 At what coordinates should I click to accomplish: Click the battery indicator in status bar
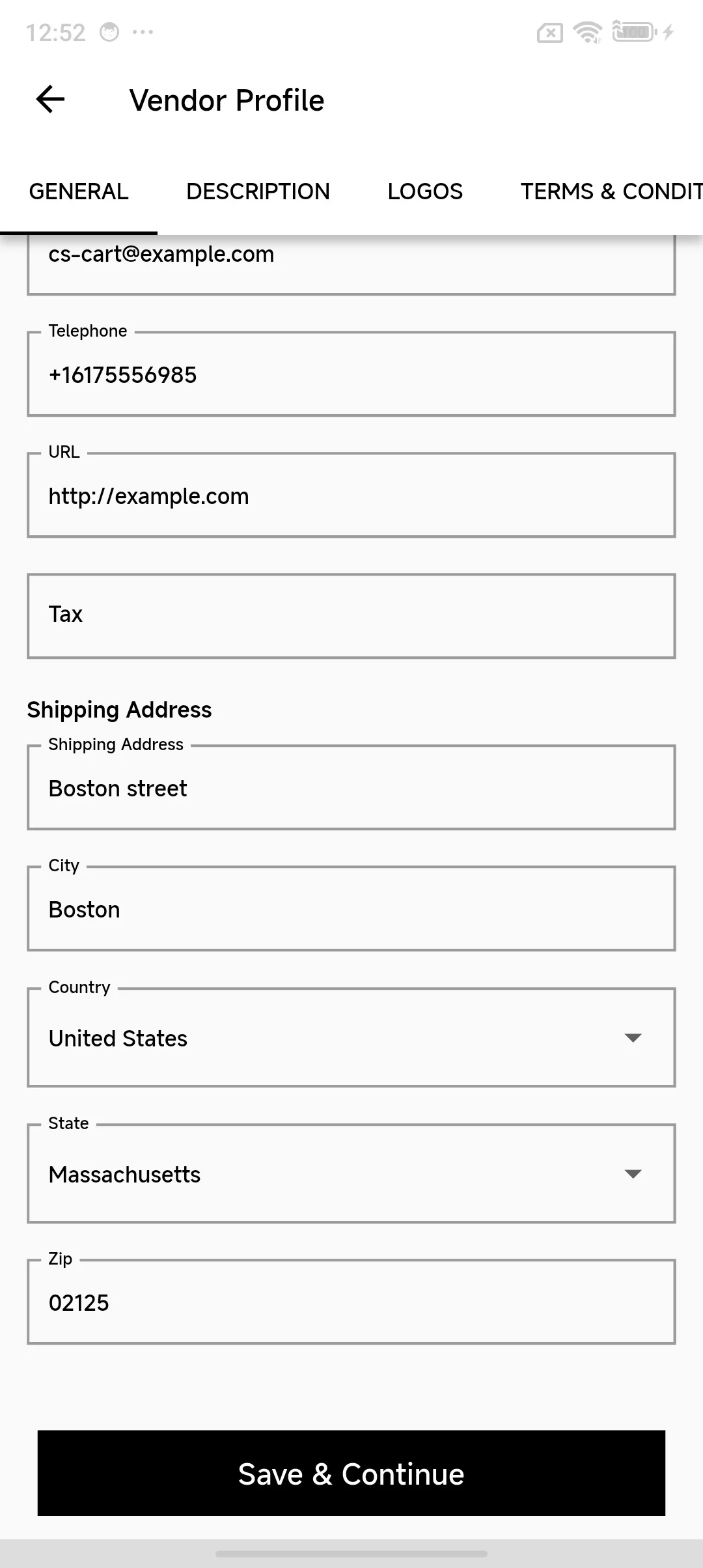click(x=630, y=31)
